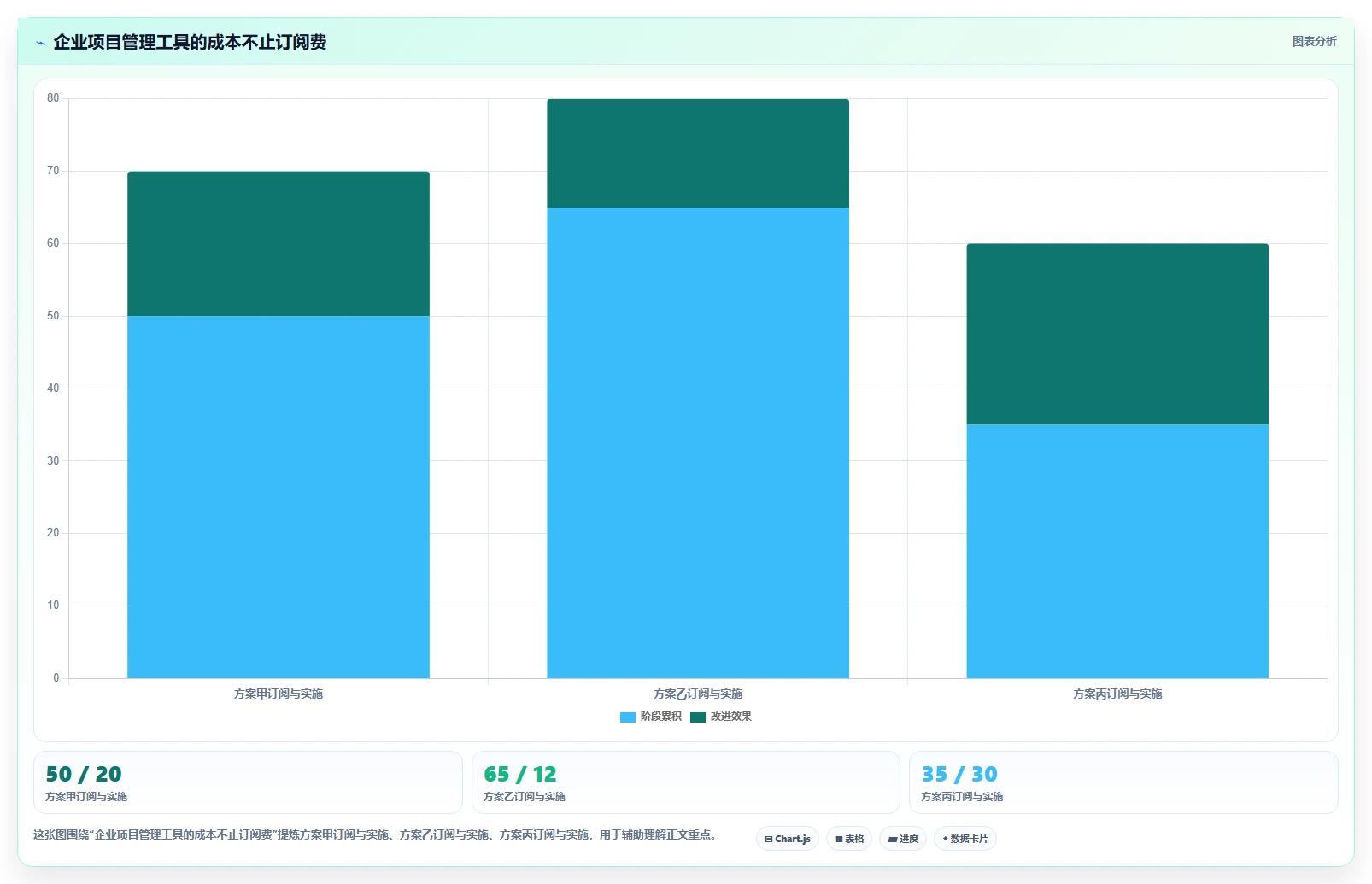This screenshot has height=884, width=1372.
Task: Click the Chart.js tag chip
Action: tap(788, 839)
